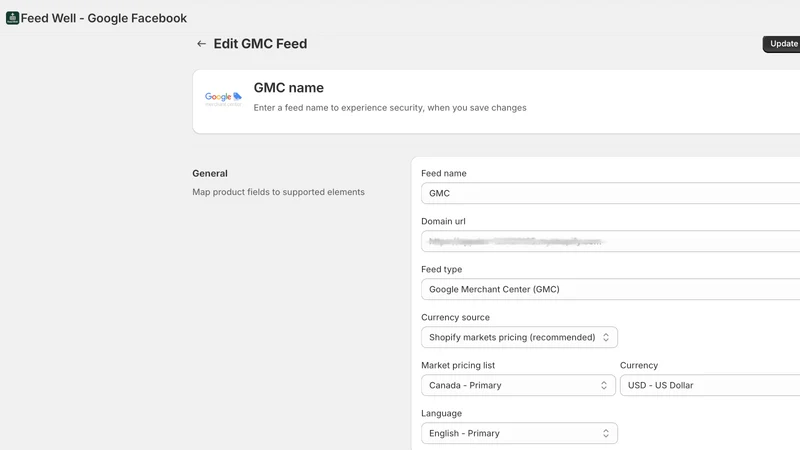Click the Feed Well app icon
The height and width of the screenshot is (450, 800).
[x=12, y=18]
